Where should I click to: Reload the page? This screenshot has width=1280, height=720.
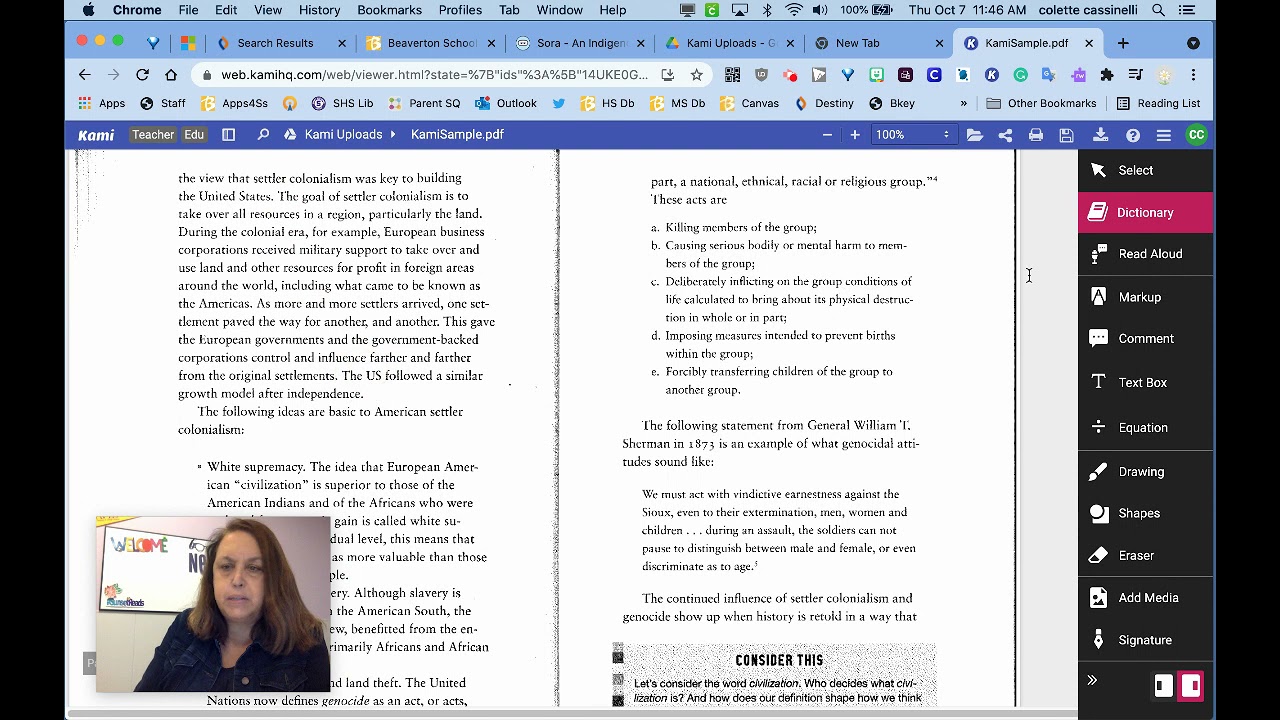coord(142,75)
